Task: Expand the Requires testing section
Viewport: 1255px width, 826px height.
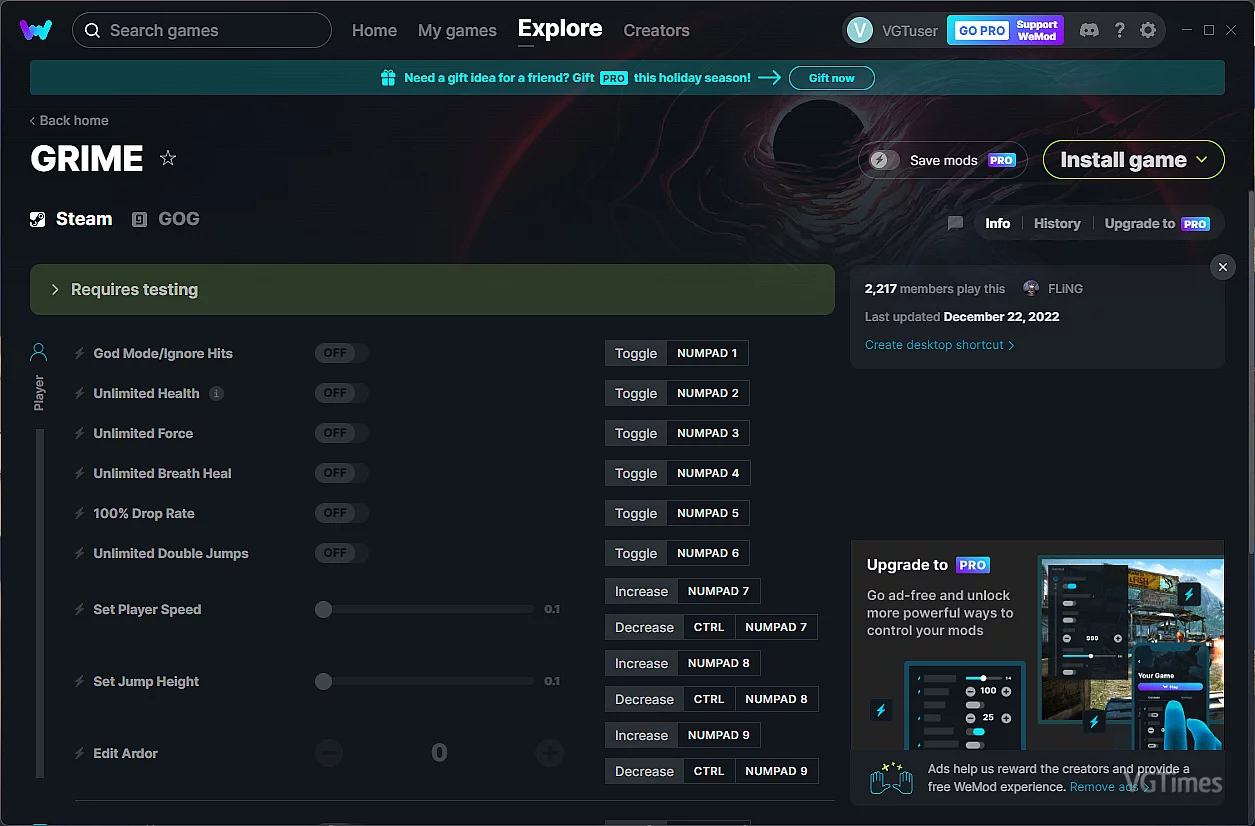Action: (432, 289)
